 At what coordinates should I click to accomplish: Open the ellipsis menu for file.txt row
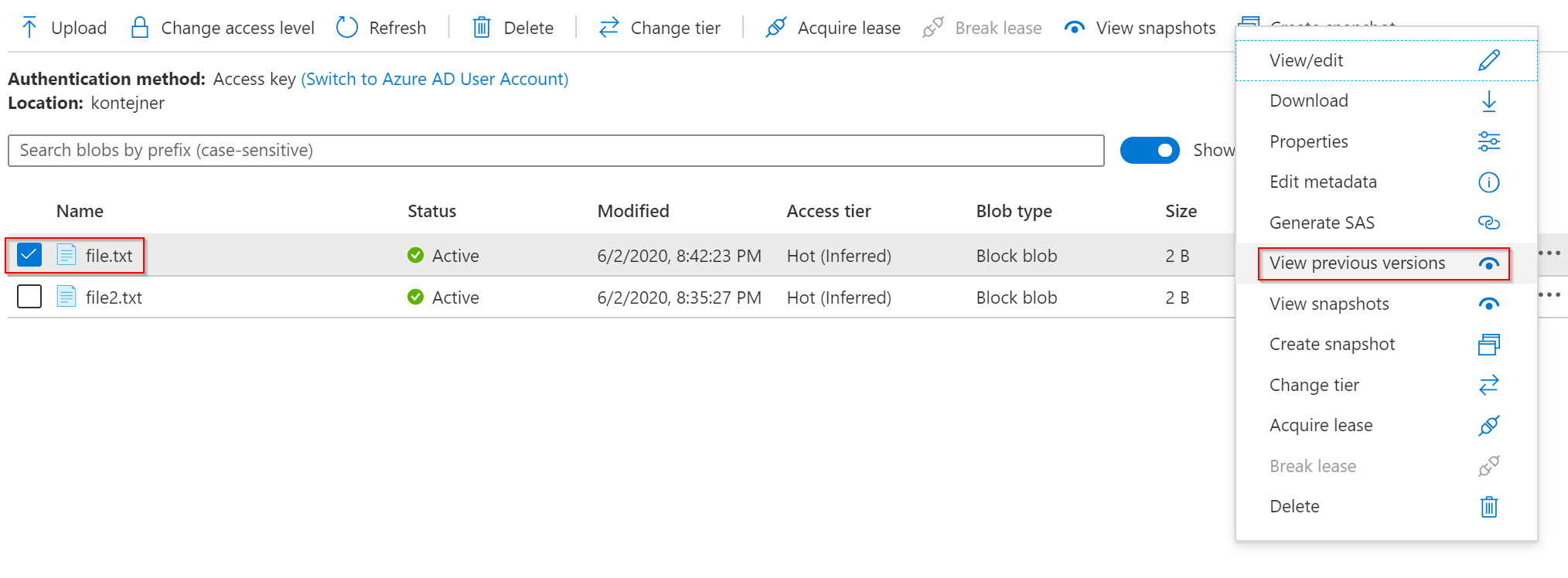click(x=1549, y=253)
